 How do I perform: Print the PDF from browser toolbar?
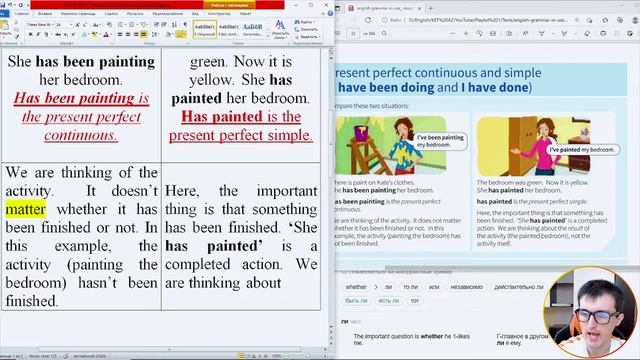pyautogui.click(x=603, y=33)
